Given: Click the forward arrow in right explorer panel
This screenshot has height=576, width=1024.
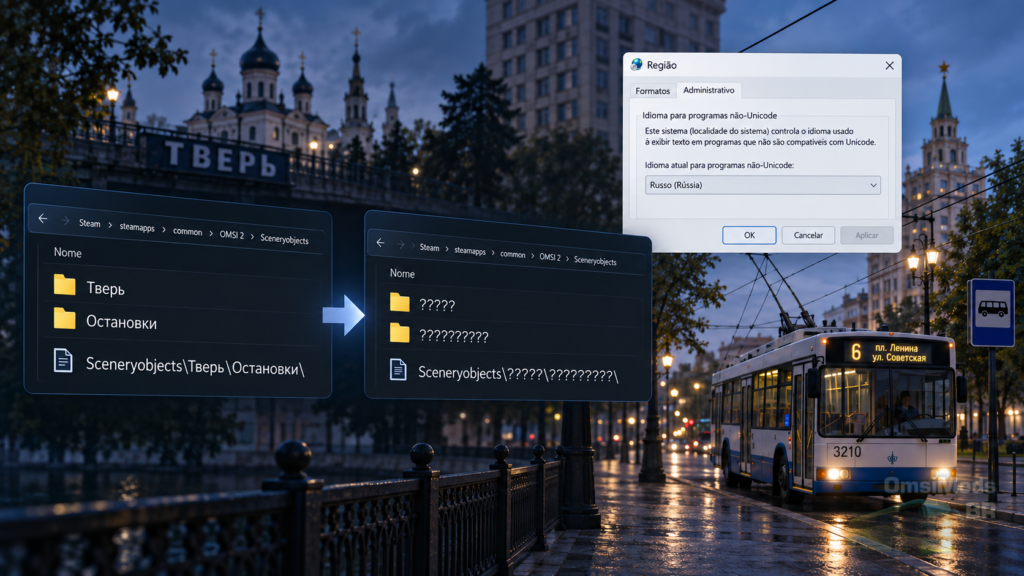Looking at the screenshot, I should pos(400,245).
